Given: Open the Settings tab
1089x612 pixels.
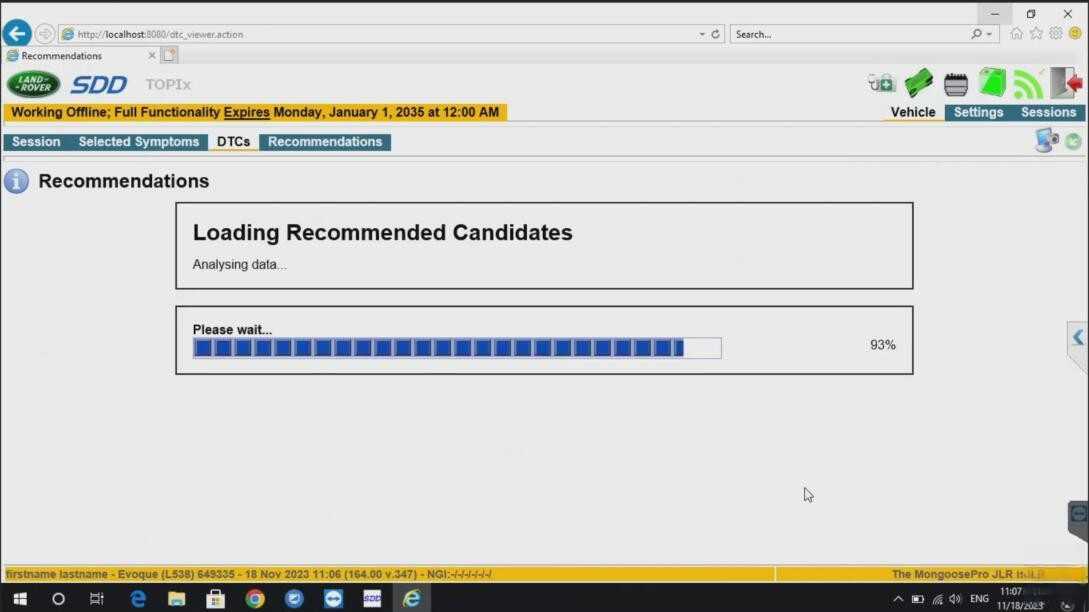Looking at the screenshot, I should (978, 112).
